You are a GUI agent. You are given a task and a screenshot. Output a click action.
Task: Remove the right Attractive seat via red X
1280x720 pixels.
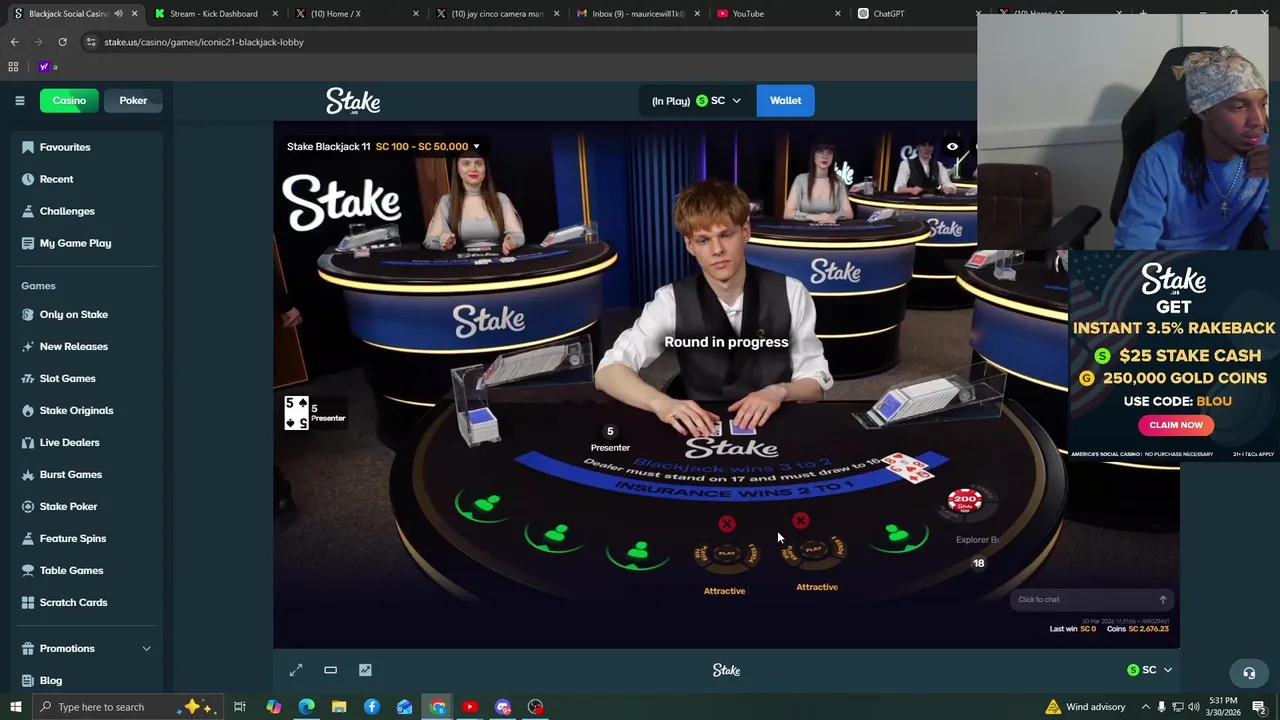801,521
